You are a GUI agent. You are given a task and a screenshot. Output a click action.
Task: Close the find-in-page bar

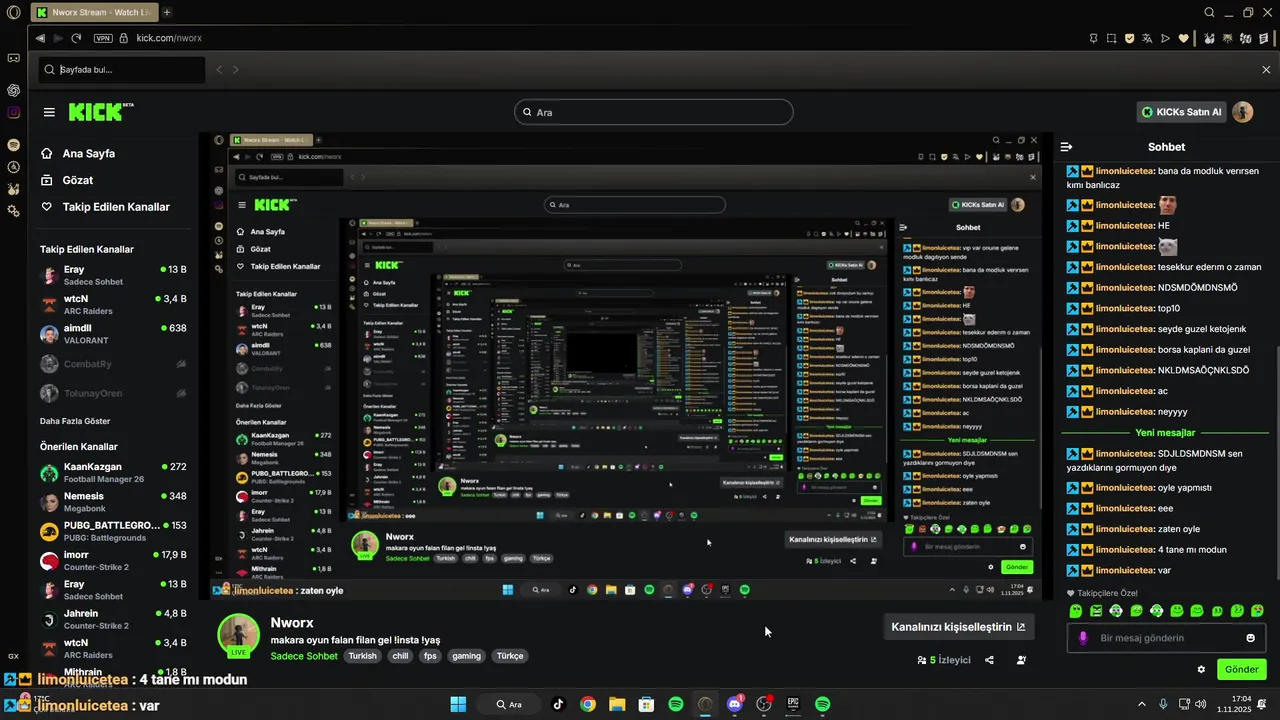1266,69
